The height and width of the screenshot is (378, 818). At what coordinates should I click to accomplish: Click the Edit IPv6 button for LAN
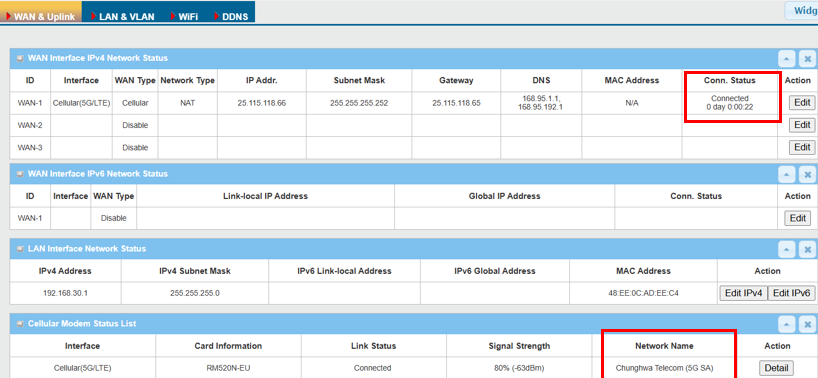791,293
